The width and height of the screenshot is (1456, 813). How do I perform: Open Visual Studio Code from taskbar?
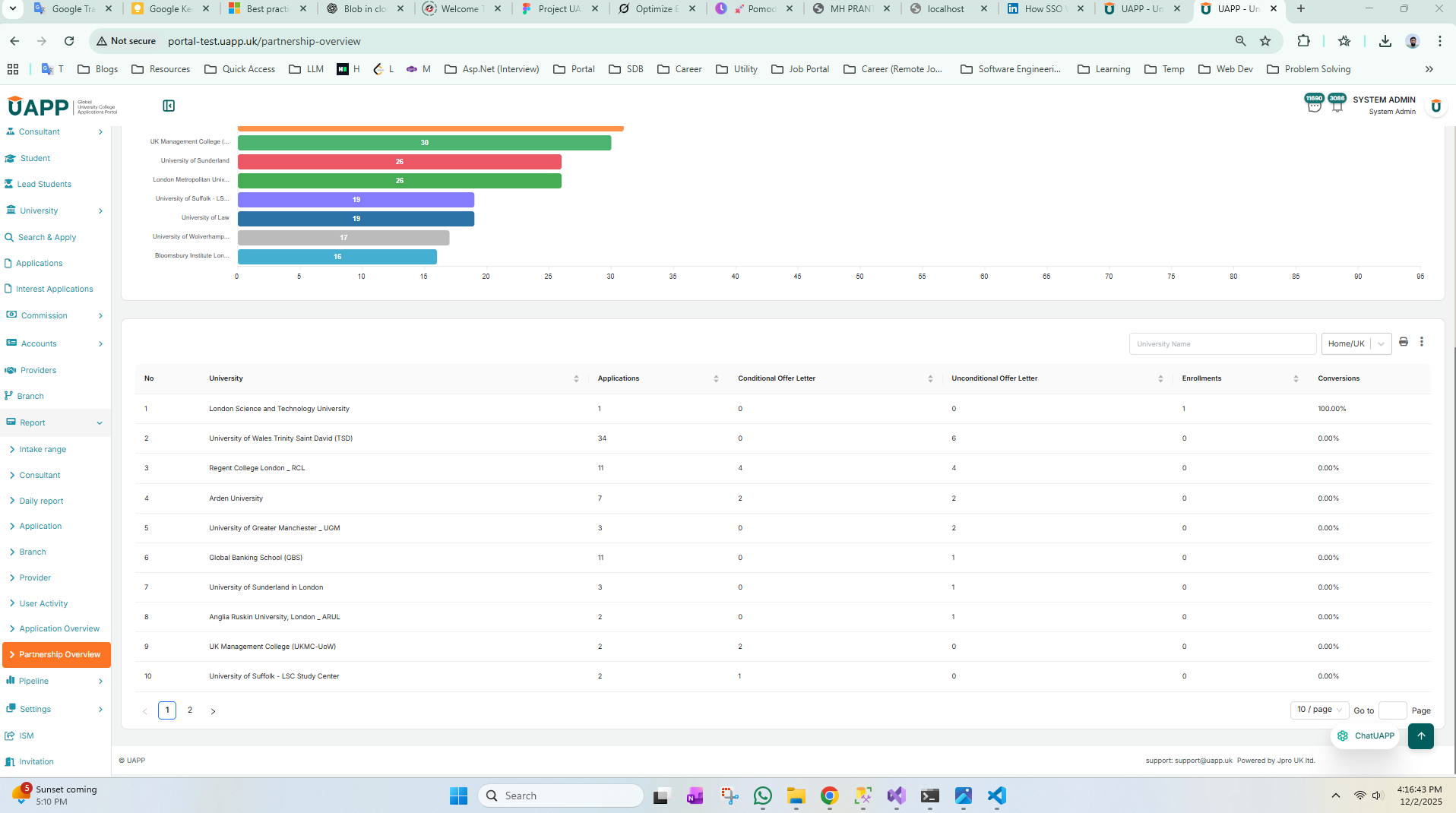point(996,796)
